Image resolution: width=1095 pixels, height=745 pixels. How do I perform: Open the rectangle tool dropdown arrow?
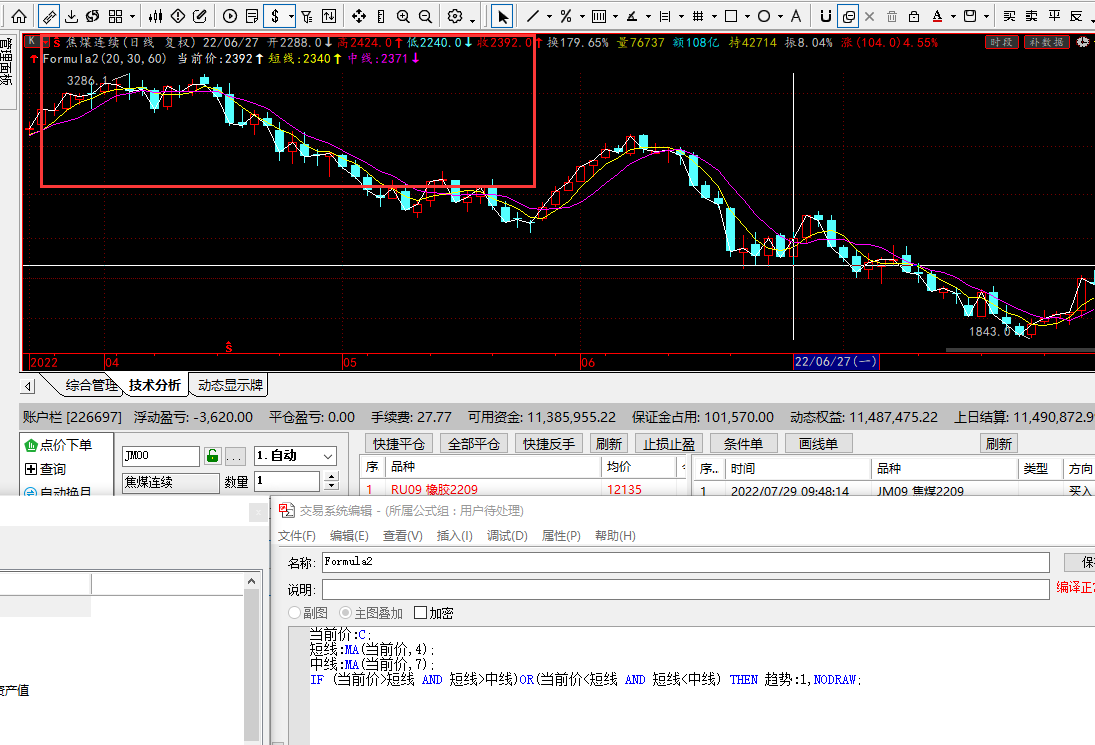(x=747, y=16)
